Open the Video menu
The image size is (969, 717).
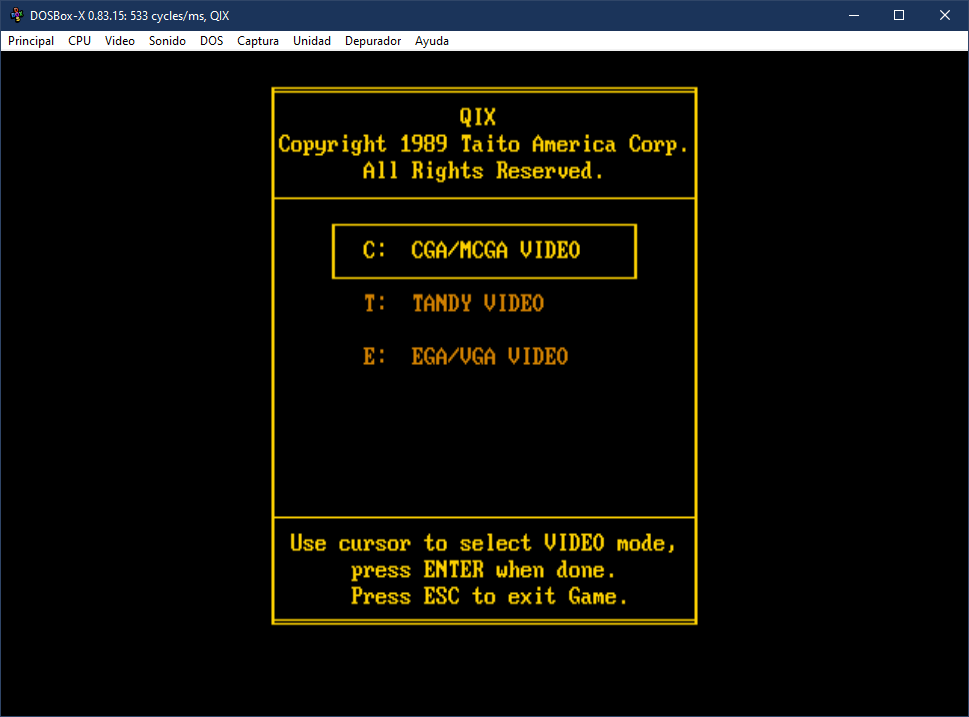[119, 41]
